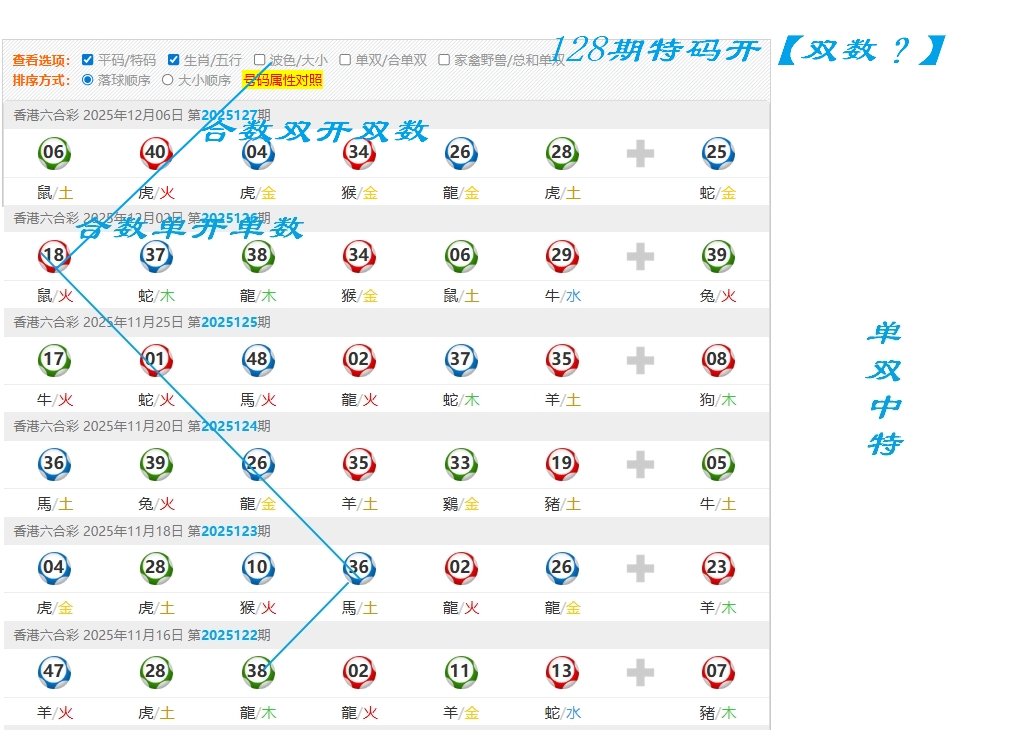Click the plus sign in draw 2025124 row
The image size is (1013, 730).
coord(640,464)
